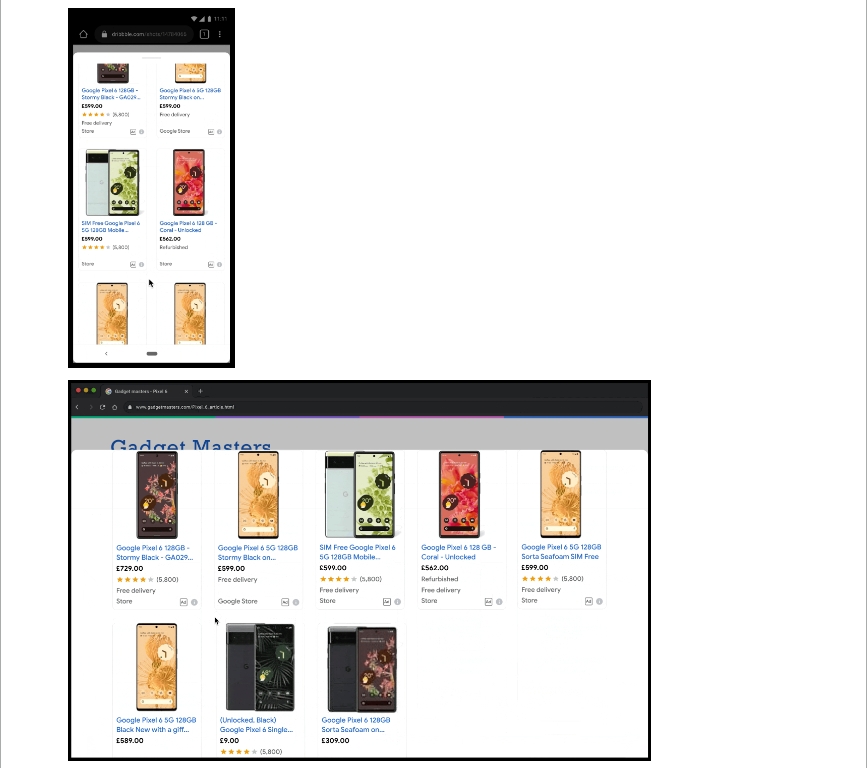This screenshot has width=867, height=768.
Task: Click the desktop address bar URL
Action: 185,407
